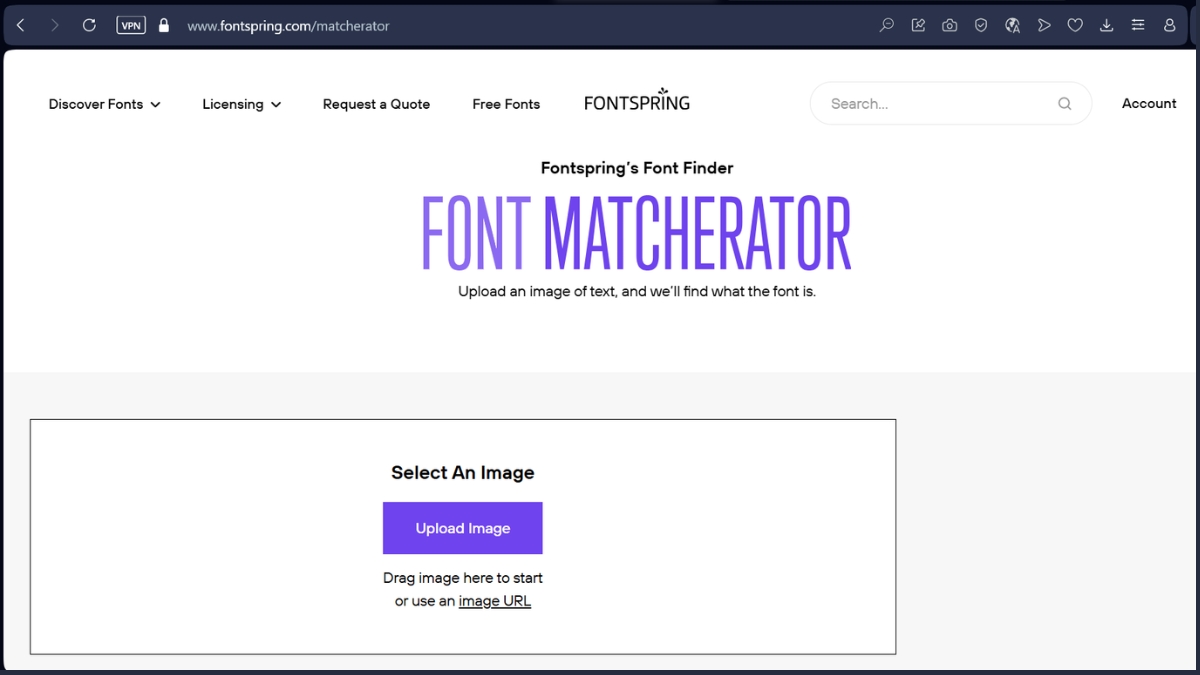Open the Free Fonts menu item
The image size is (1200, 675).
point(506,103)
